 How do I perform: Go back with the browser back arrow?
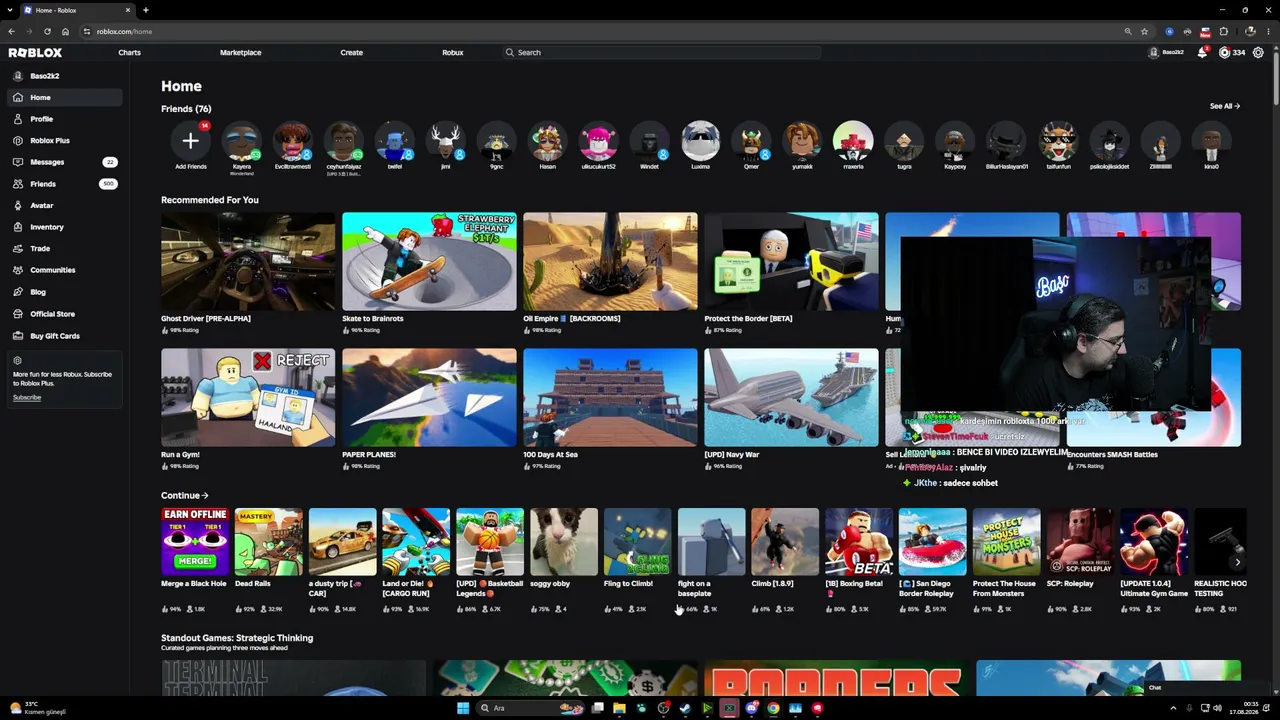tap(12, 31)
